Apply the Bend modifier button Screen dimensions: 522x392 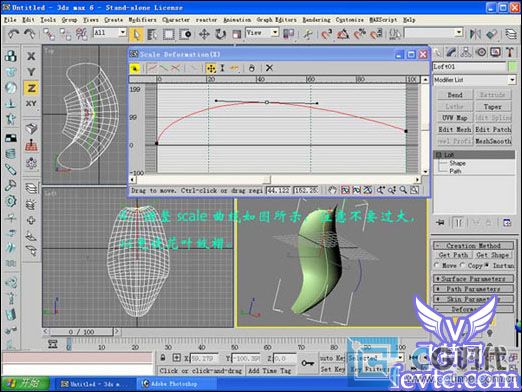(x=455, y=95)
